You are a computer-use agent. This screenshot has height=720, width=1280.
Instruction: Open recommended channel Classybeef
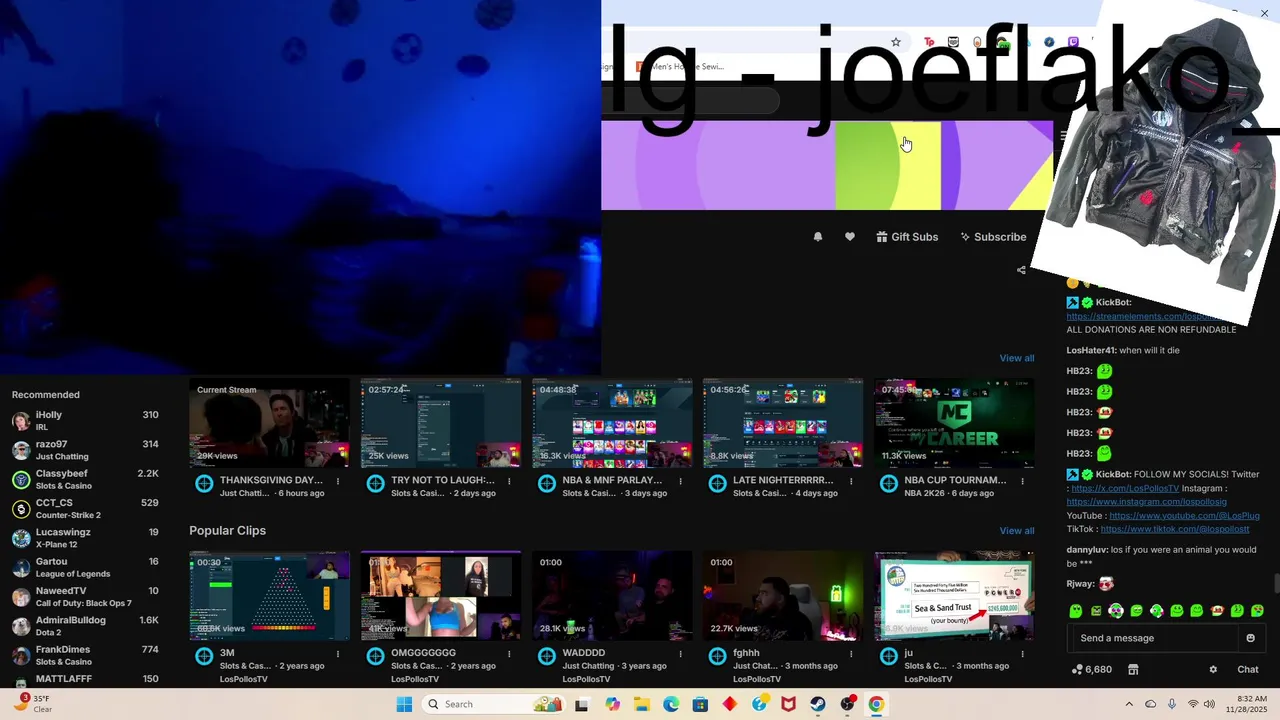click(85, 479)
